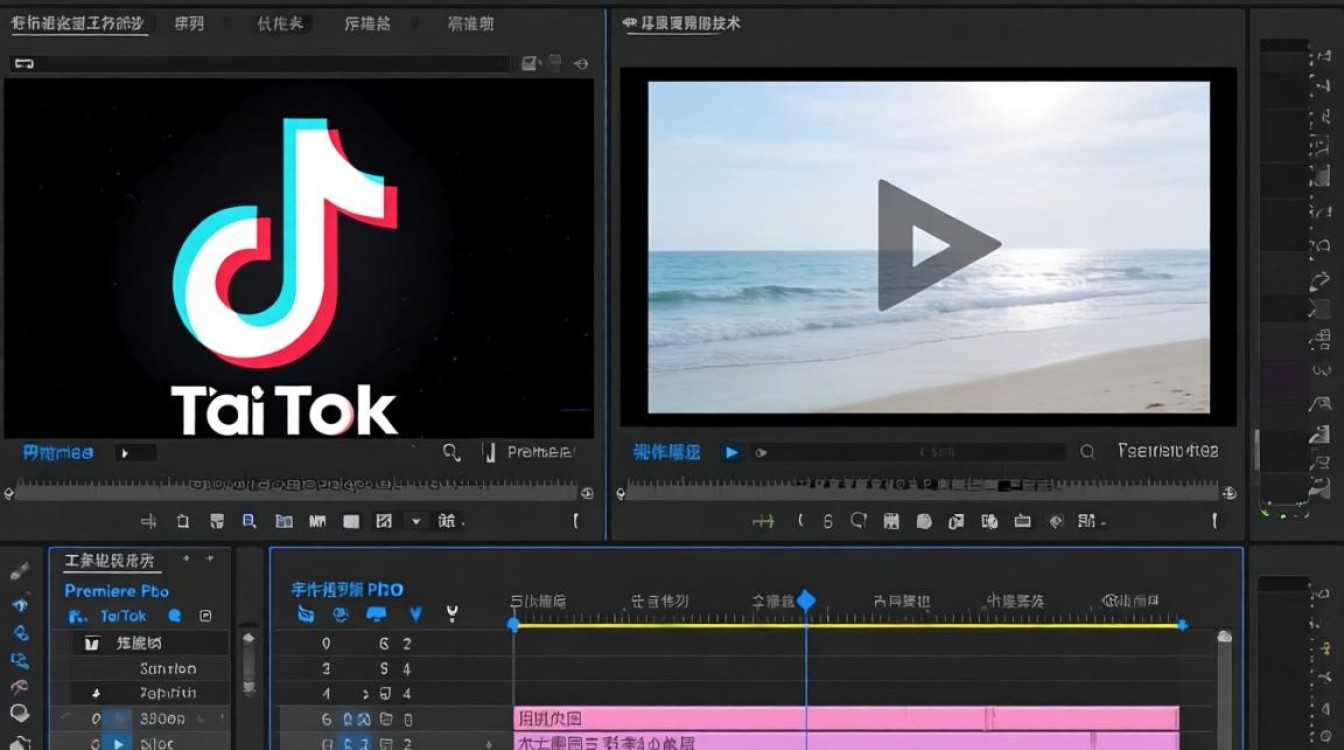
Task: Click the solid light-gray rectangle icon in TikTok toolbar
Action: tap(351, 521)
